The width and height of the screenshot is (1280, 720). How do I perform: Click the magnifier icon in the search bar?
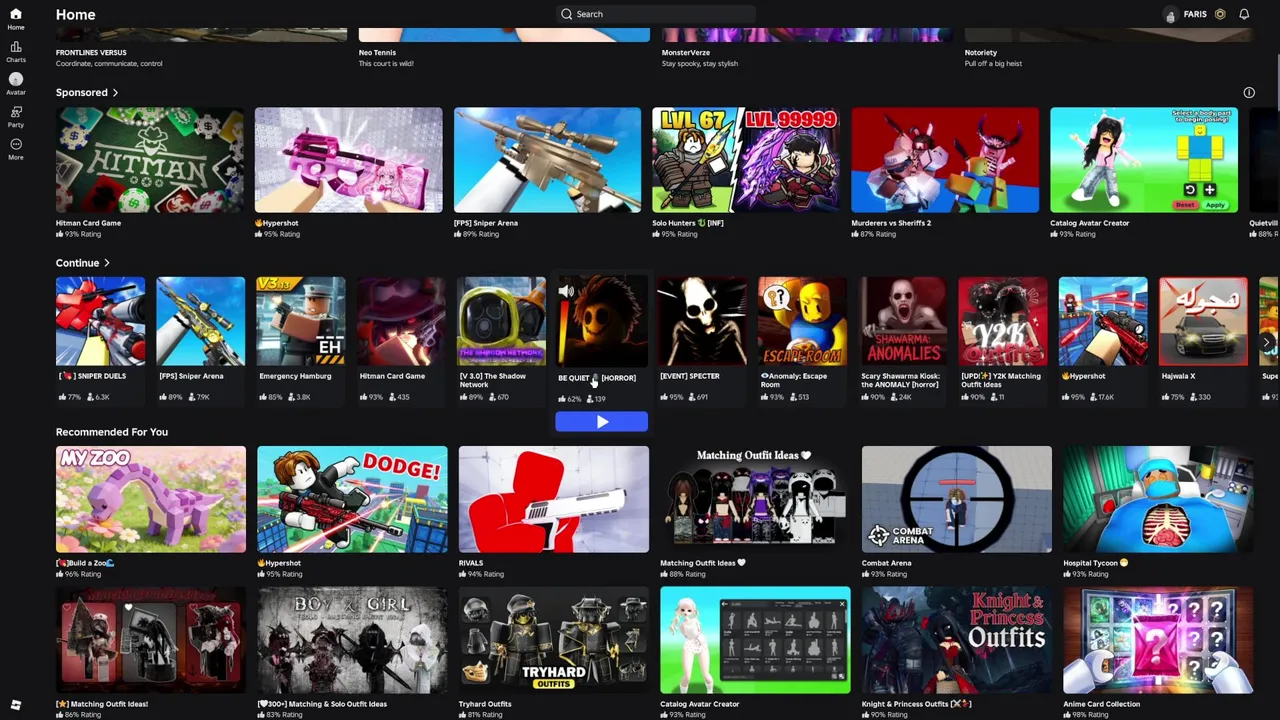pos(567,14)
